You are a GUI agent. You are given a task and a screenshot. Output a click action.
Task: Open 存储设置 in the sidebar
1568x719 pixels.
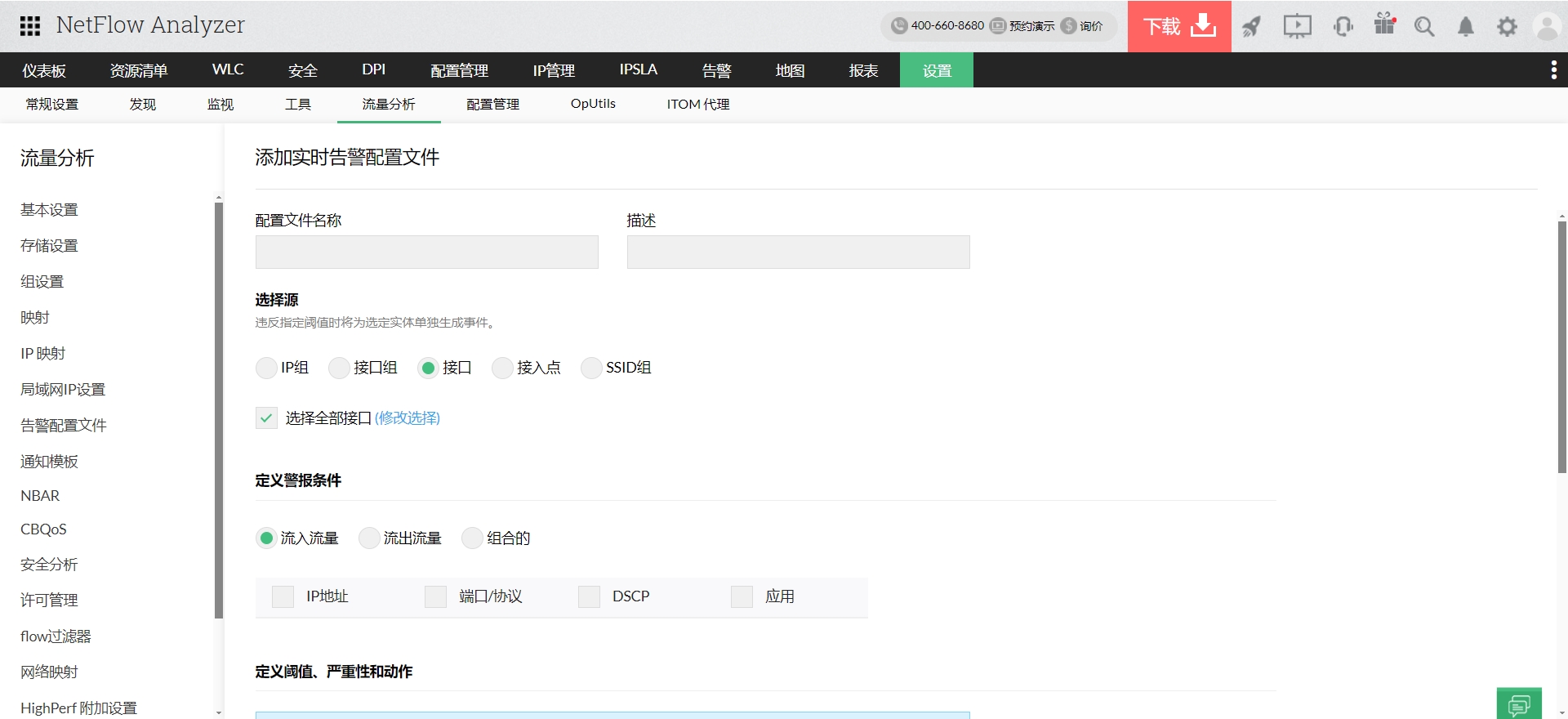point(49,246)
